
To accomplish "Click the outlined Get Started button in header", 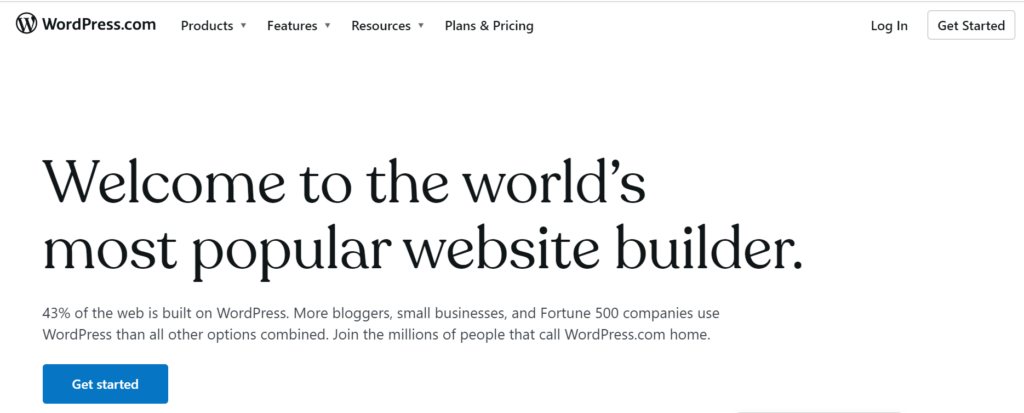I will pyautogui.click(x=971, y=25).
